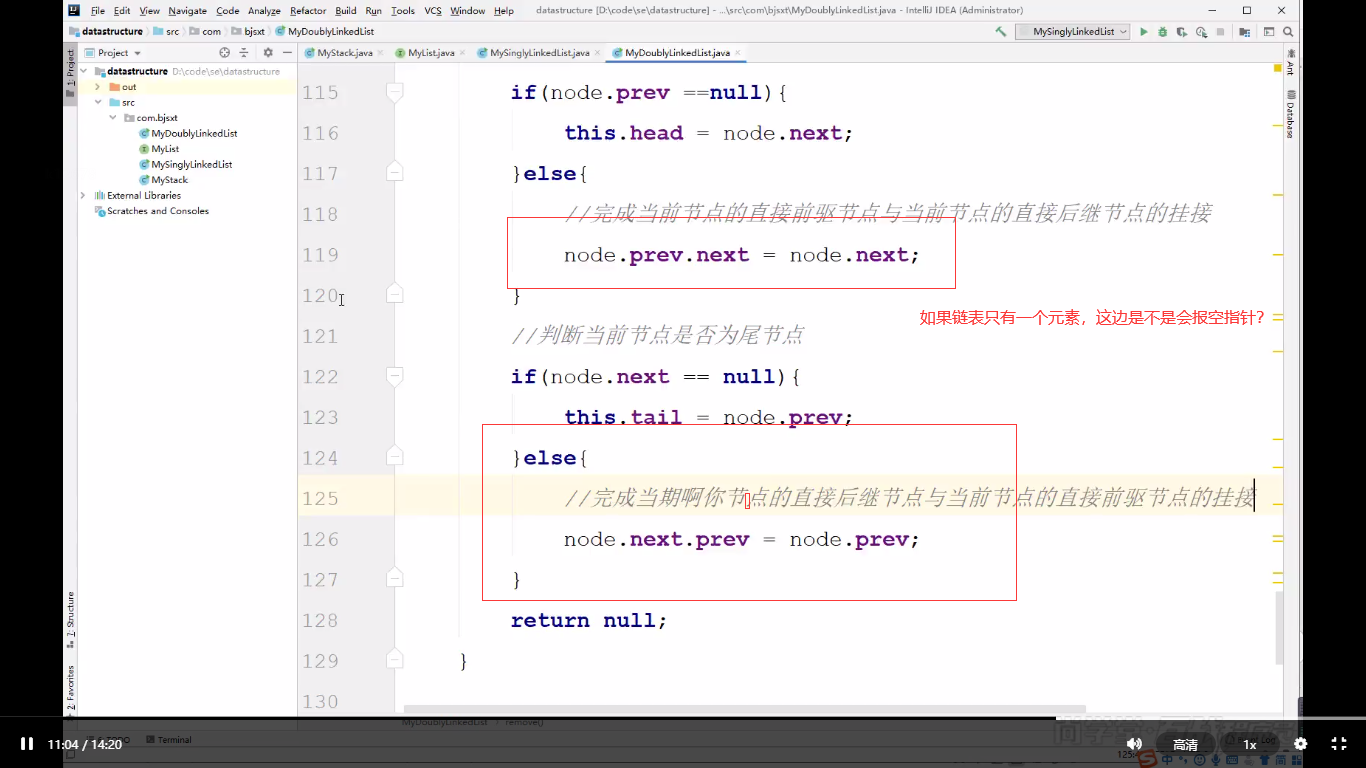This screenshot has height=768, width=1366.
Task: Click the 'return null;' code line
Action: [x=589, y=620]
